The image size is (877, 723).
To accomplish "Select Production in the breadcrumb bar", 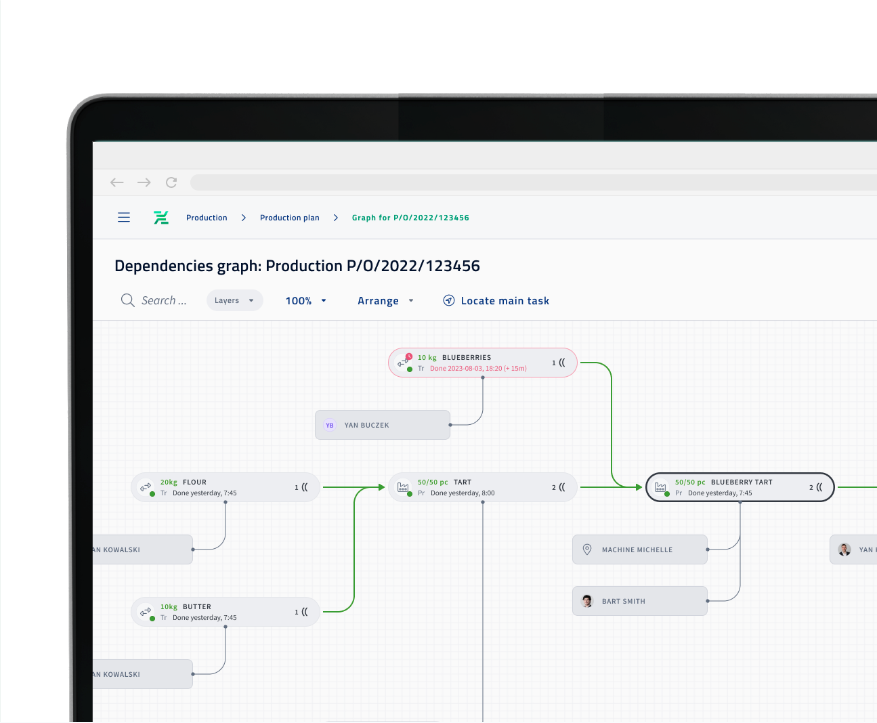I will [x=207, y=217].
